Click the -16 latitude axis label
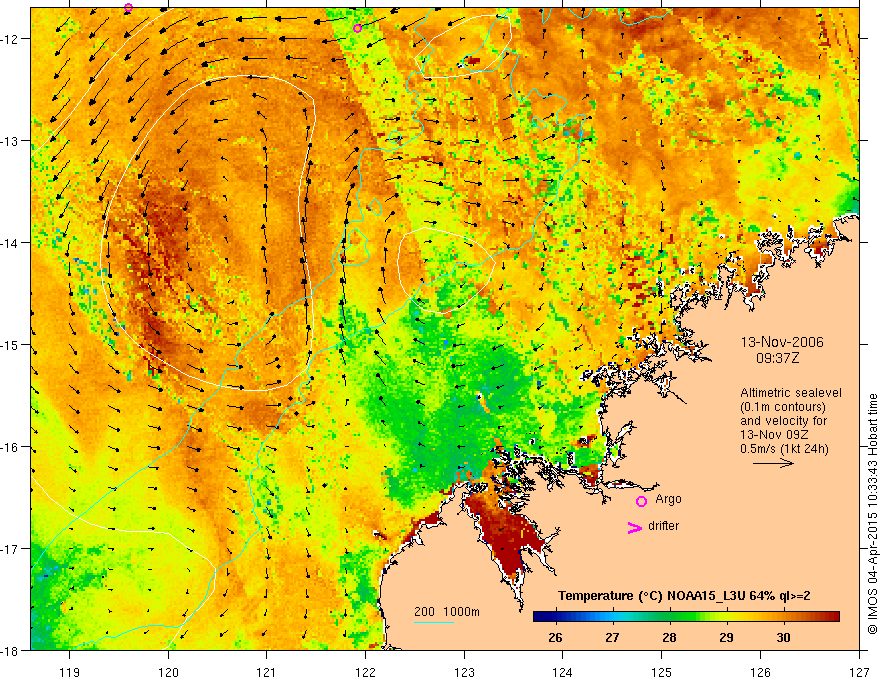 (x=11, y=447)
